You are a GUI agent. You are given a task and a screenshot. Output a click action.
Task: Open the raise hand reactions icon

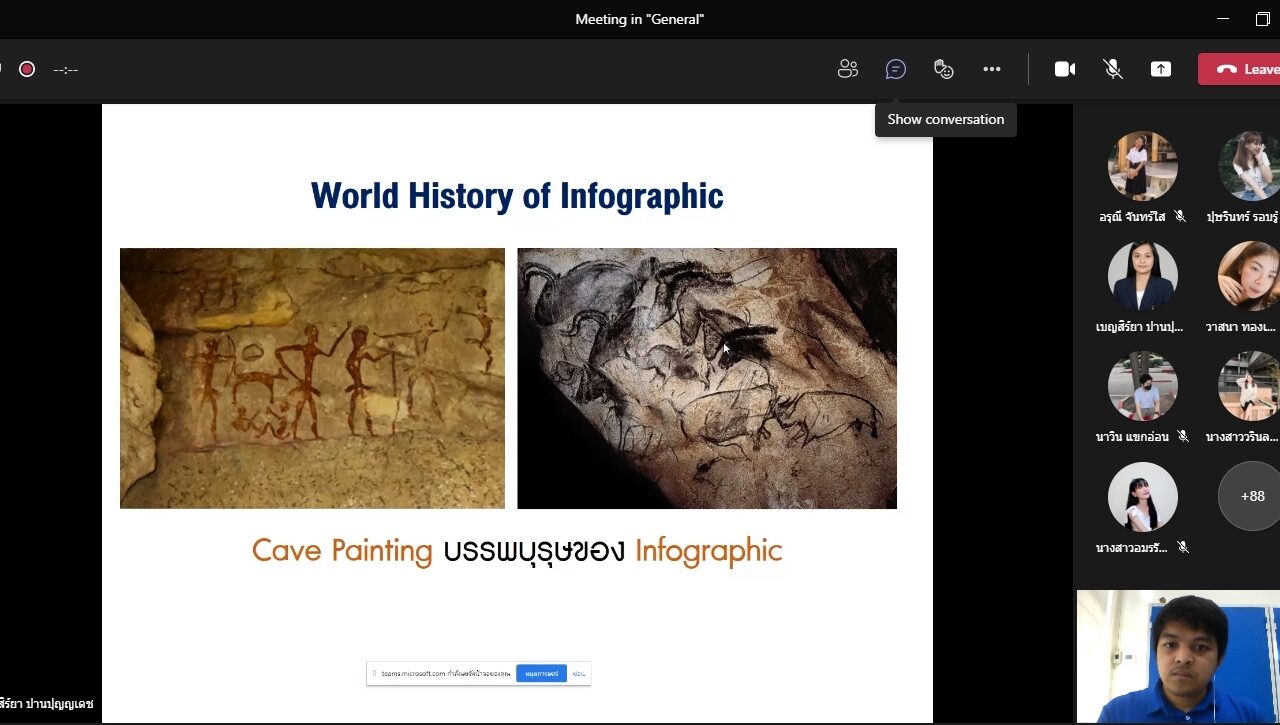click(944, 69)
